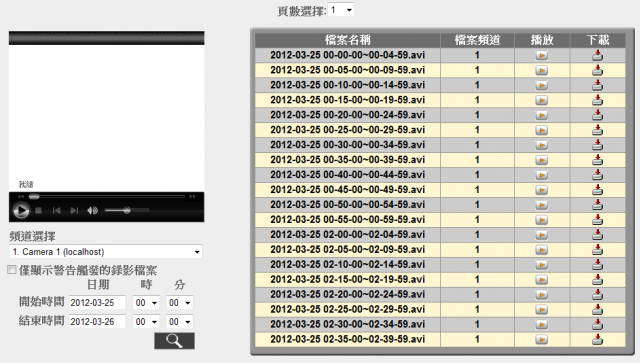Play the 02-15-00~02-19-59.avi recording
Screen dimensions: 640x363
(x=541, y=280)
